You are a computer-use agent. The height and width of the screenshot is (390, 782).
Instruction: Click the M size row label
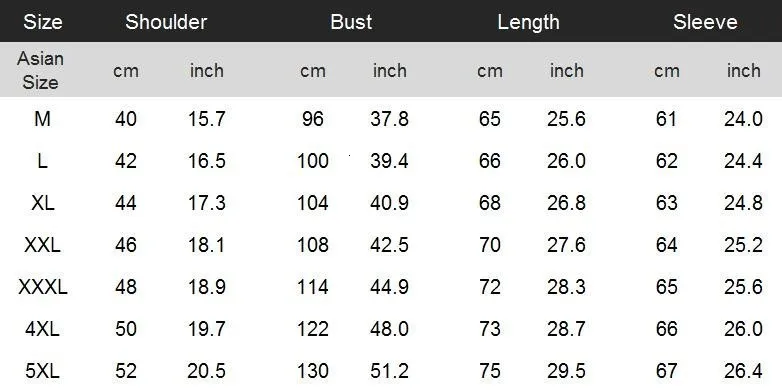pyautogui.click(x=42, y=119)
